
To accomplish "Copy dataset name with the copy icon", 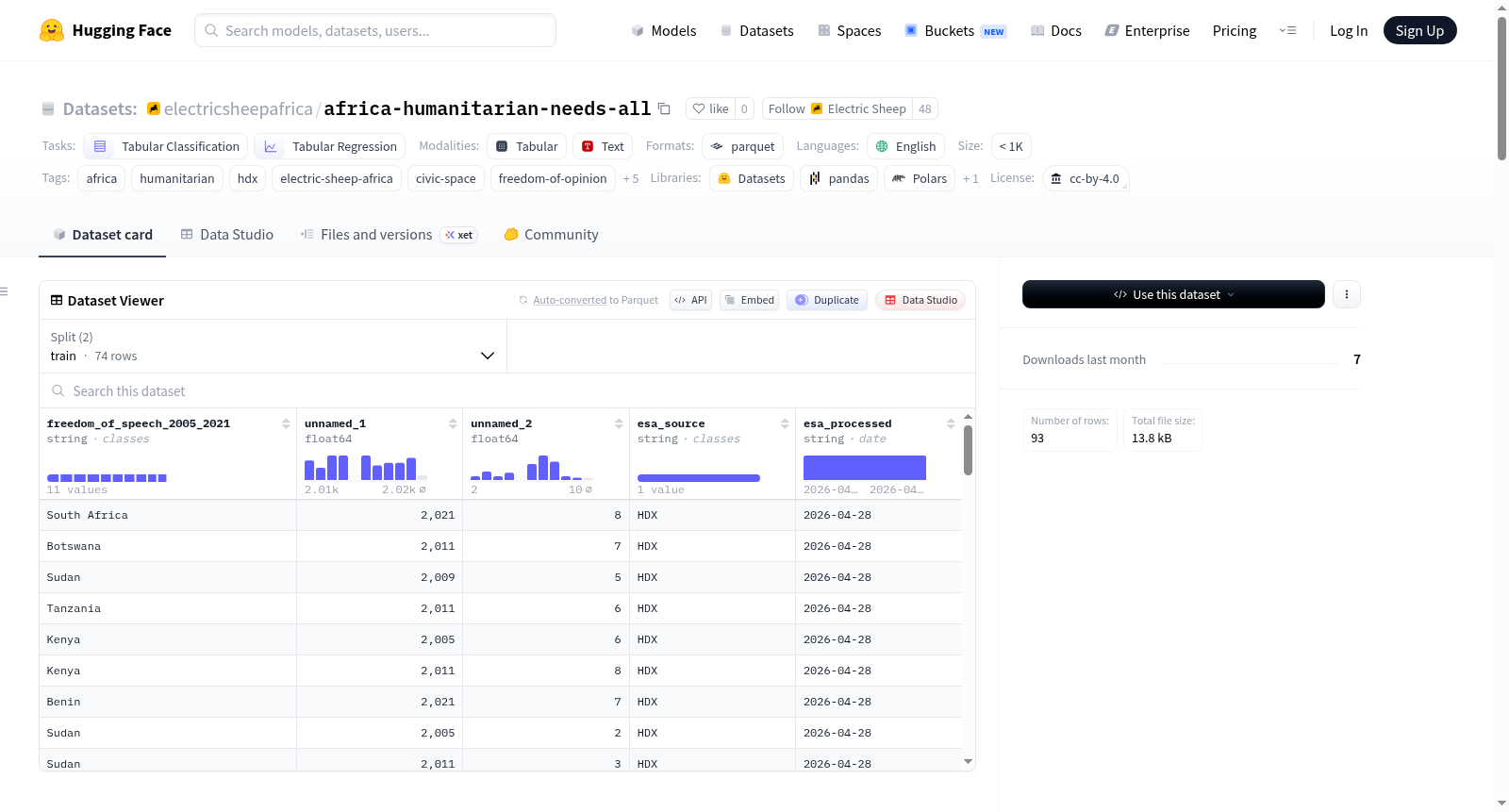I will tap(664, 108).
